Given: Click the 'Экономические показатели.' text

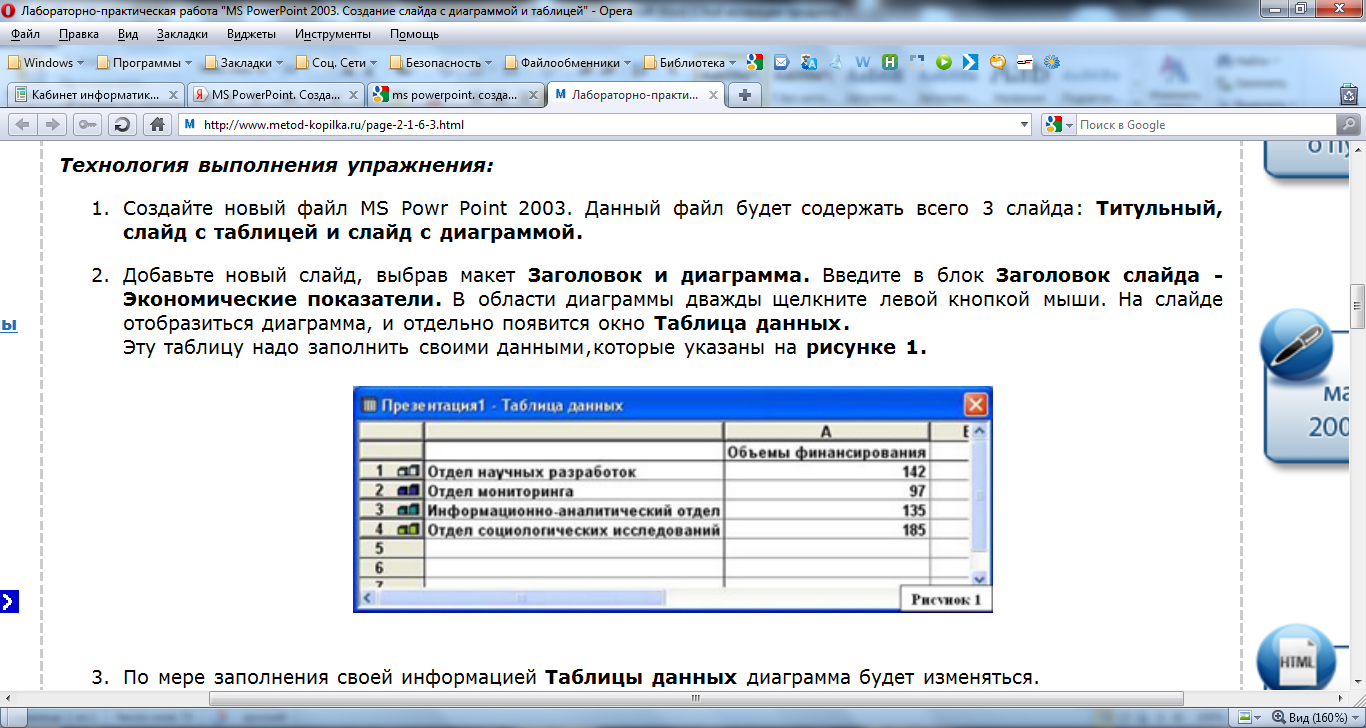Looking at the screenshot, I should point(283,299).
